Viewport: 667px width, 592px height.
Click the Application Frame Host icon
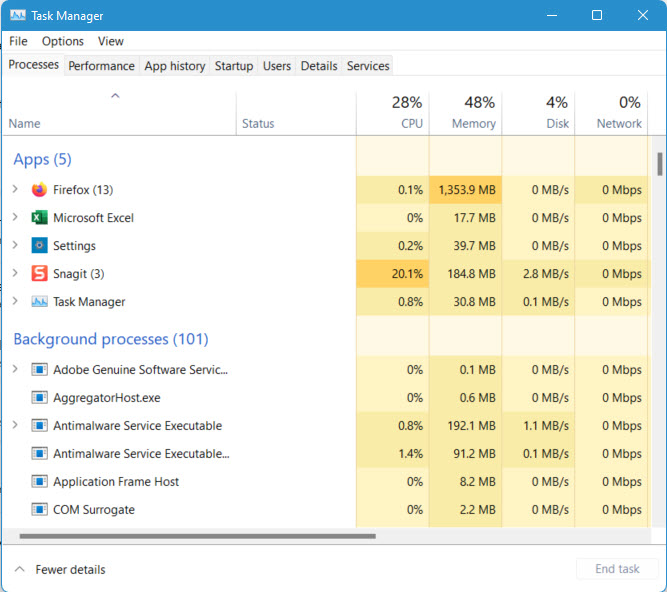[40, 481]
